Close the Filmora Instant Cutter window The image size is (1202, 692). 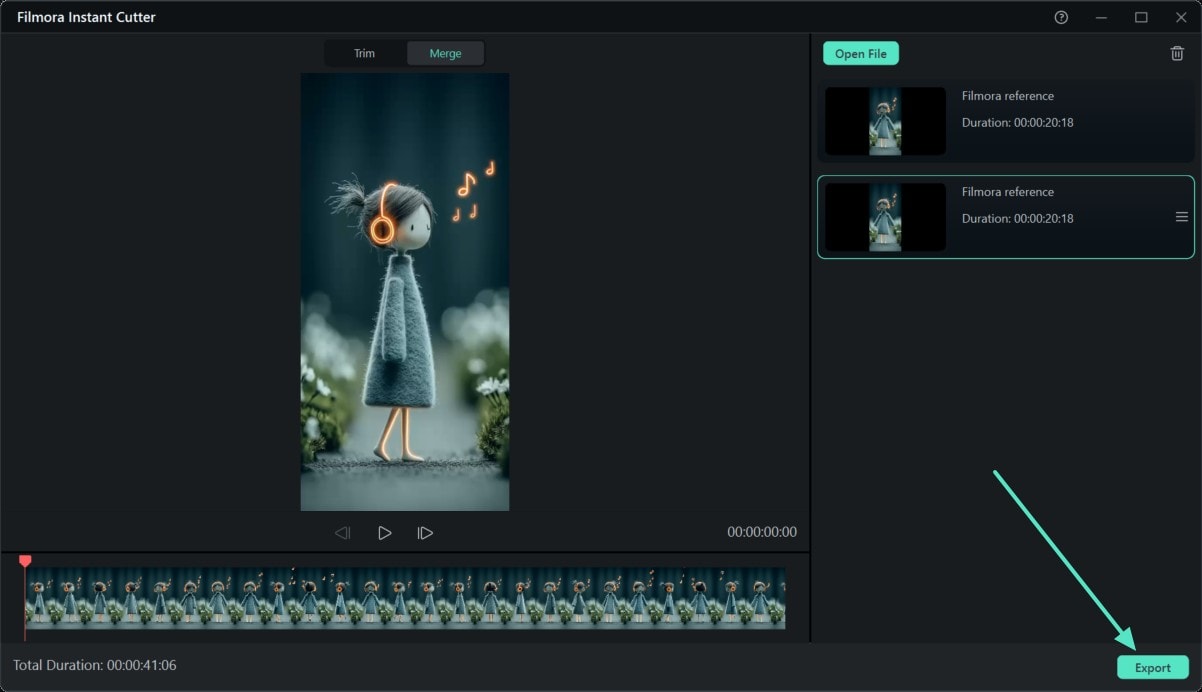(x=1180, y=18)
